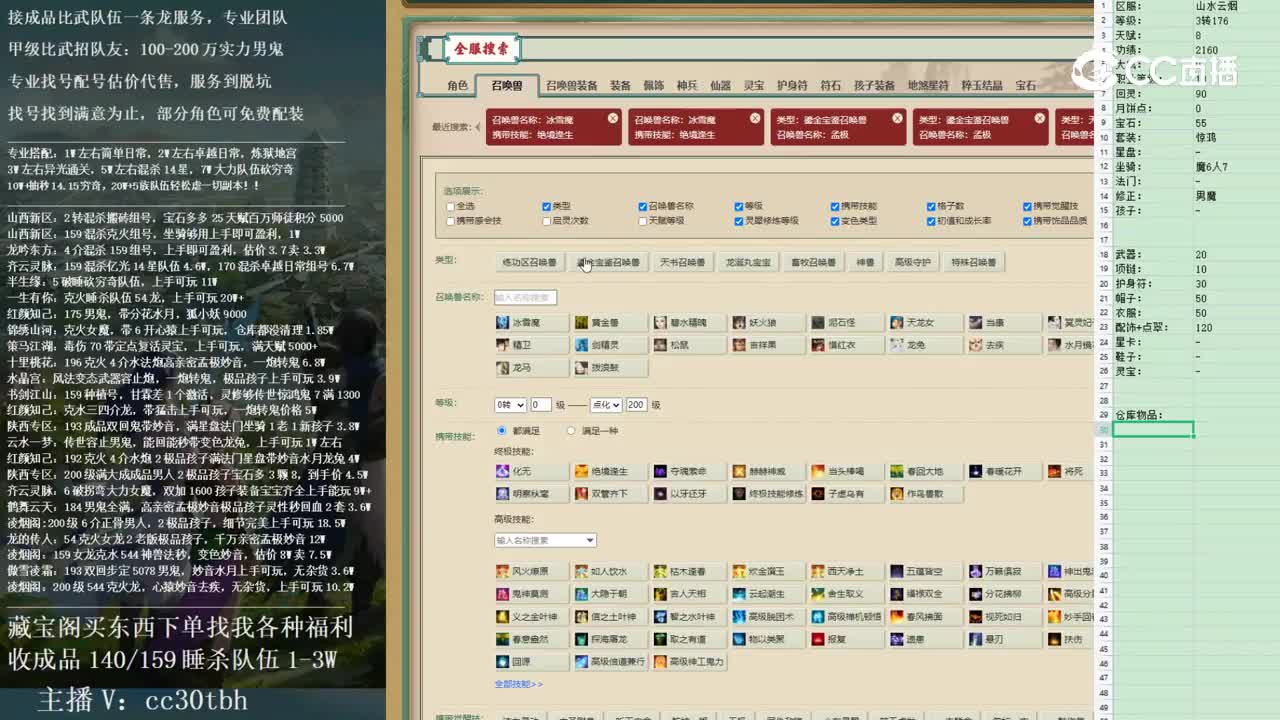Pick the 化无 ultimate skill icon

click(x=530, y=471)
